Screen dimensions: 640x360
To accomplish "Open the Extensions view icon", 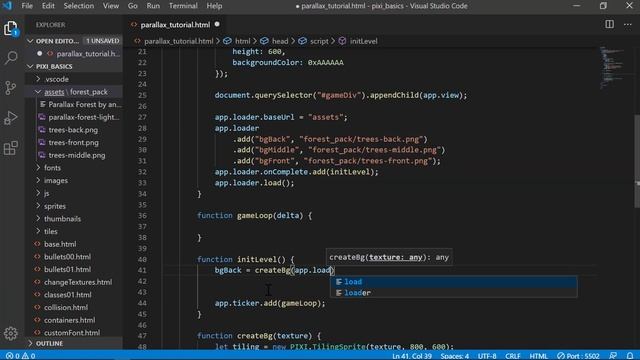I will pos(11,147).
